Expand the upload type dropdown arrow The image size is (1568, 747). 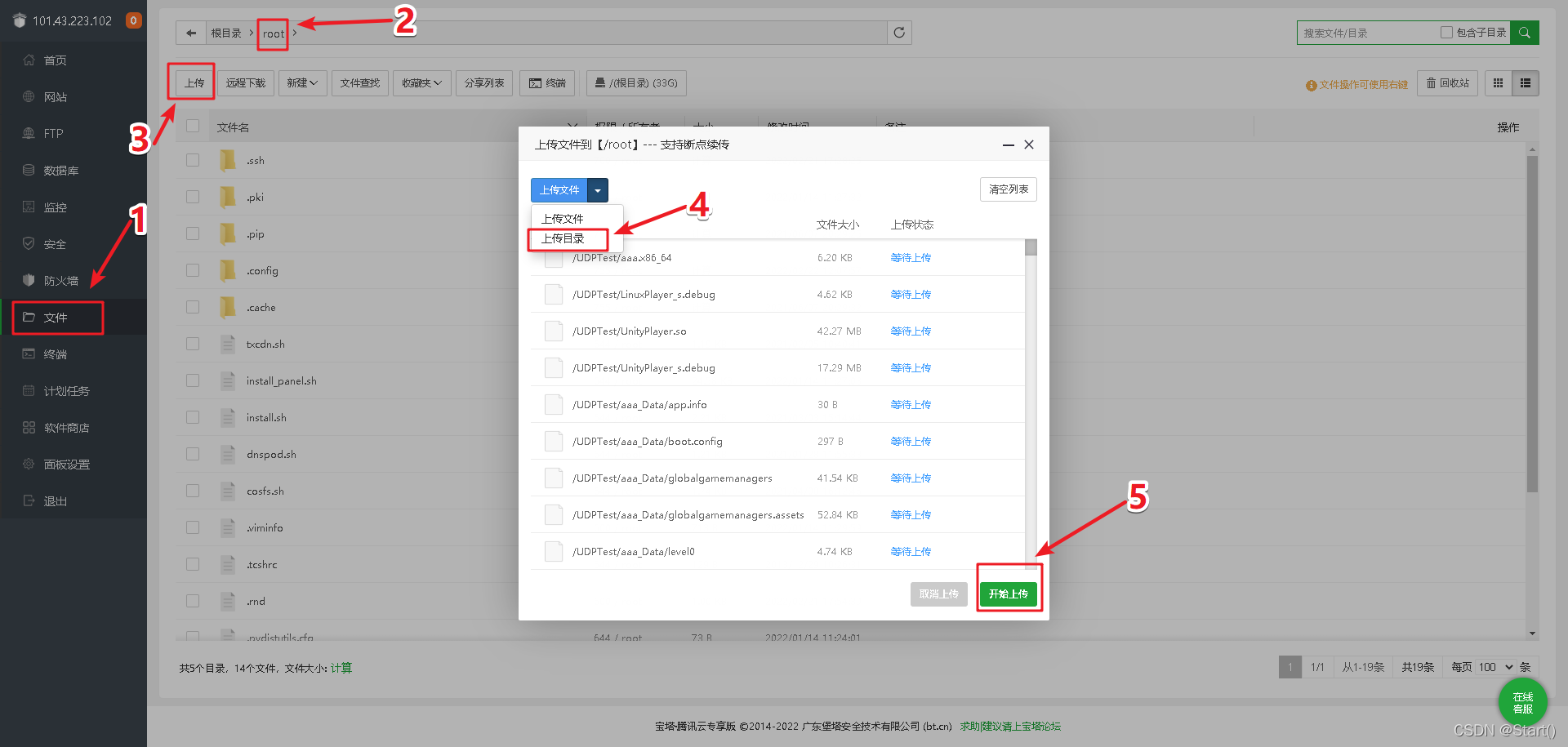coord(598,190)
